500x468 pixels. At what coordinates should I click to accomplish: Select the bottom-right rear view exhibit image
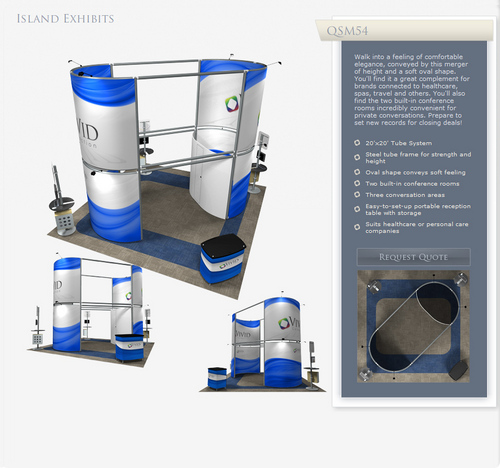tap(263, 342)
